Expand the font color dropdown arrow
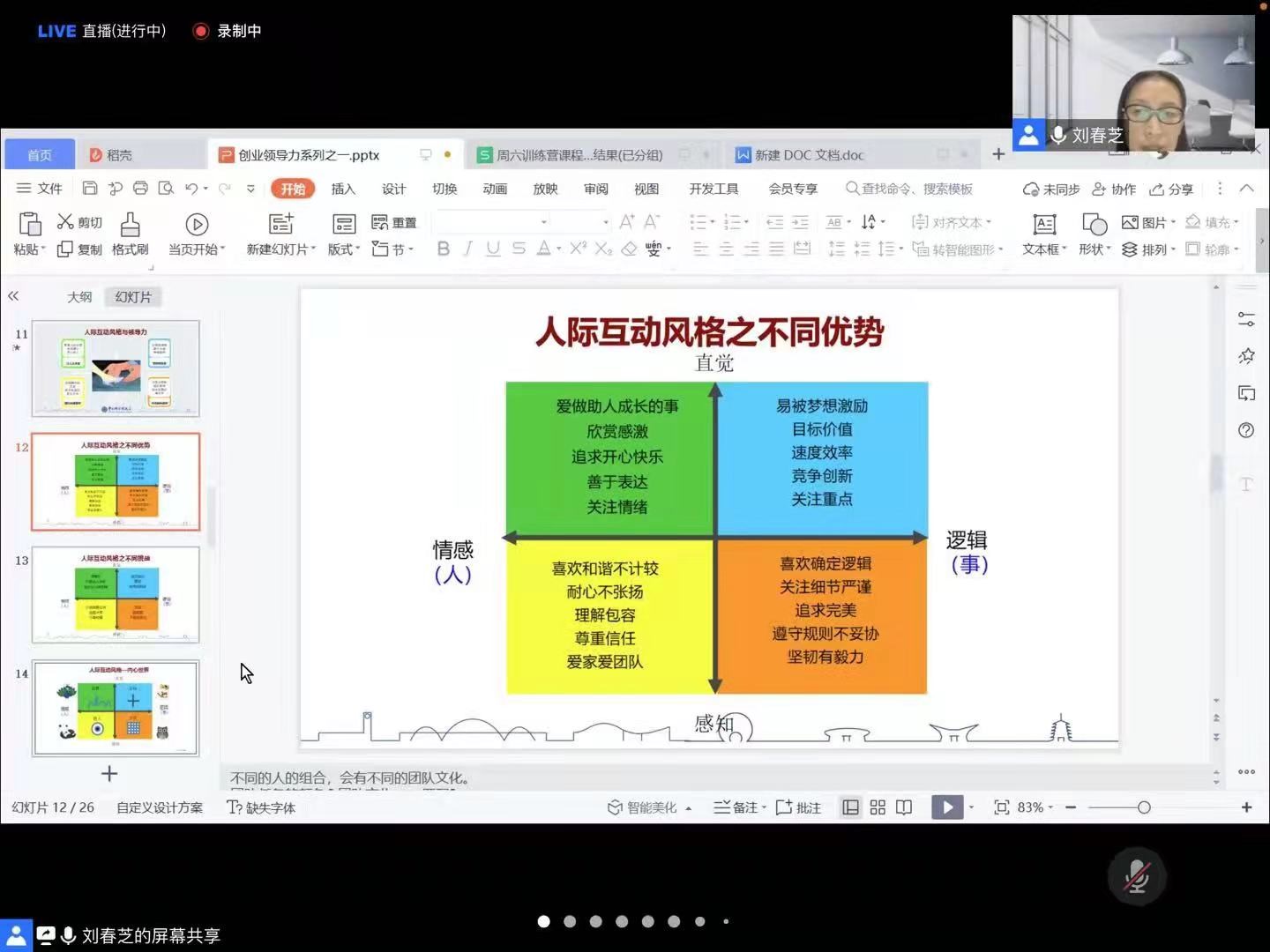1270x952 pixels. click(558, 250)
